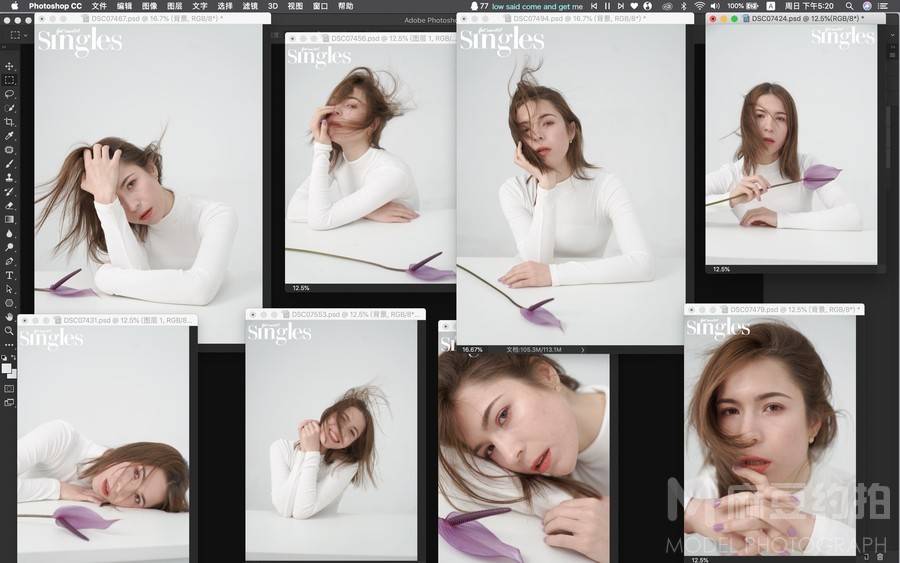
Task: Open the 窗口 menu
Action: (320, 6)
